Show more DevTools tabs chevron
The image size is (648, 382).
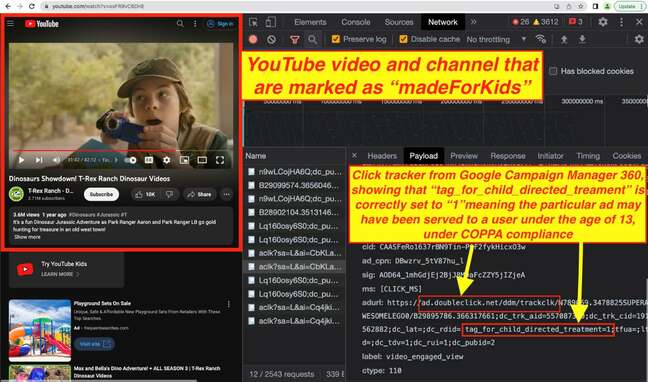474,22
